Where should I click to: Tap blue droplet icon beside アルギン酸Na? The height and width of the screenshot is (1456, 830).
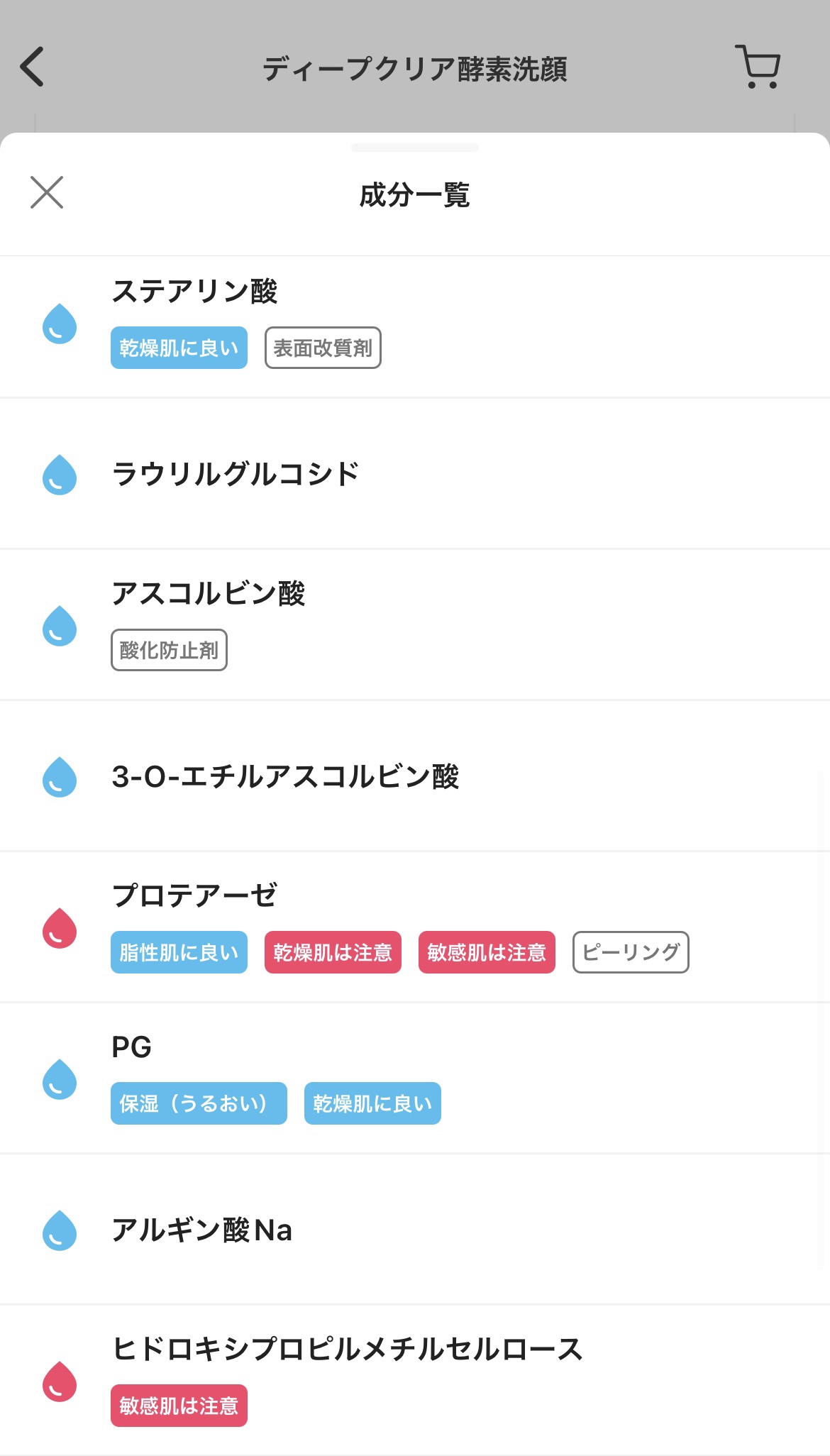(x=60, y=1230)
